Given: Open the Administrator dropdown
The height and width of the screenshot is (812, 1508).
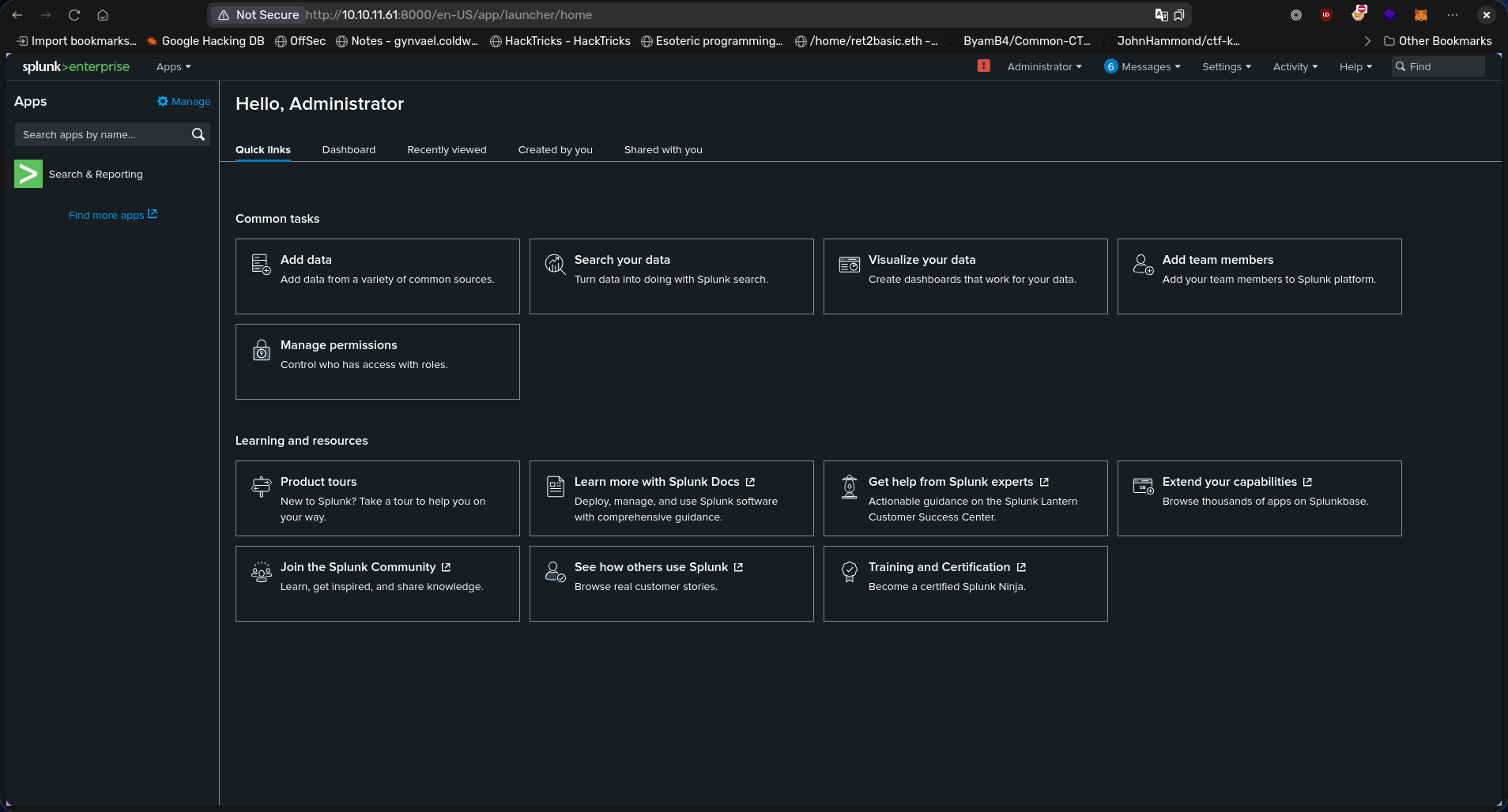Looking at the screenshot, I should point(1044,66).
